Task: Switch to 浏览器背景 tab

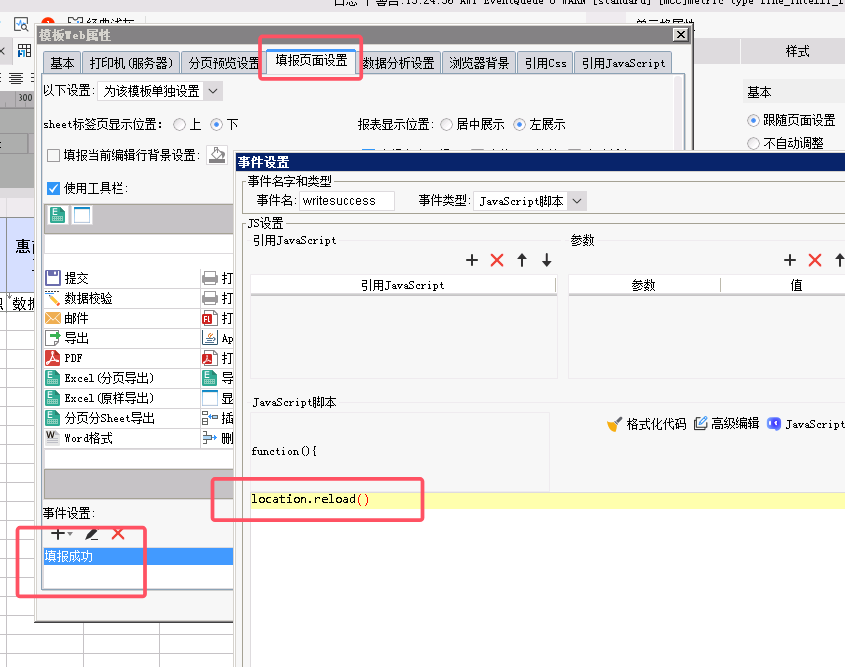Action: (479, 63)
